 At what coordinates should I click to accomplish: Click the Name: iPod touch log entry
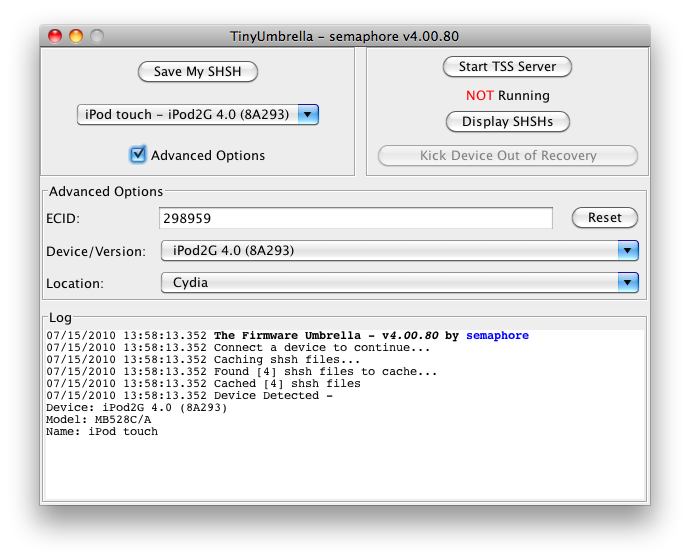tap(102, 432)
